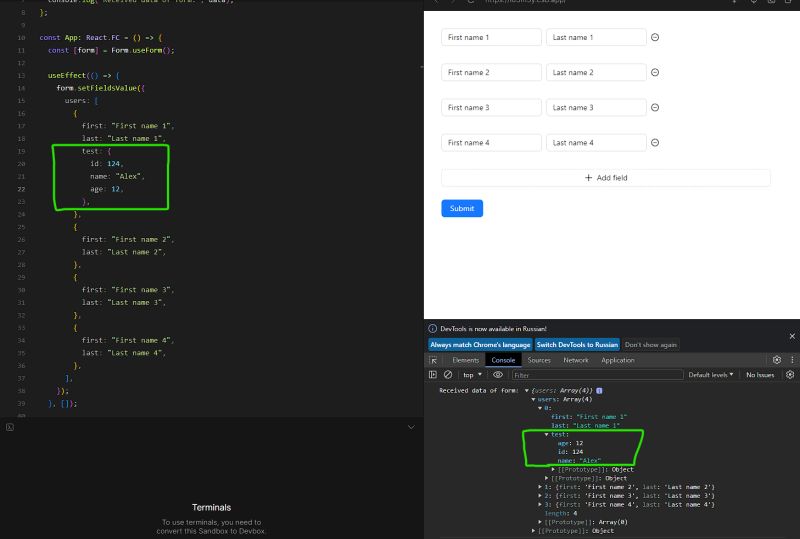Open the Application tab

point(617,360)
